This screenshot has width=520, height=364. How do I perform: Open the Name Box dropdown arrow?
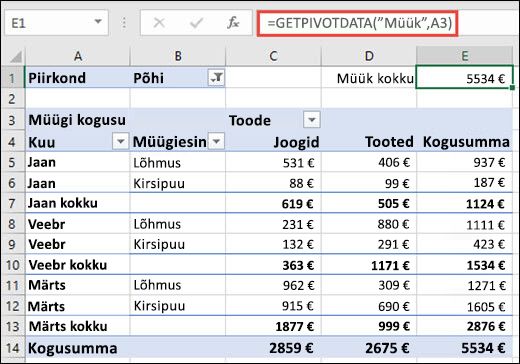(98, 22)
